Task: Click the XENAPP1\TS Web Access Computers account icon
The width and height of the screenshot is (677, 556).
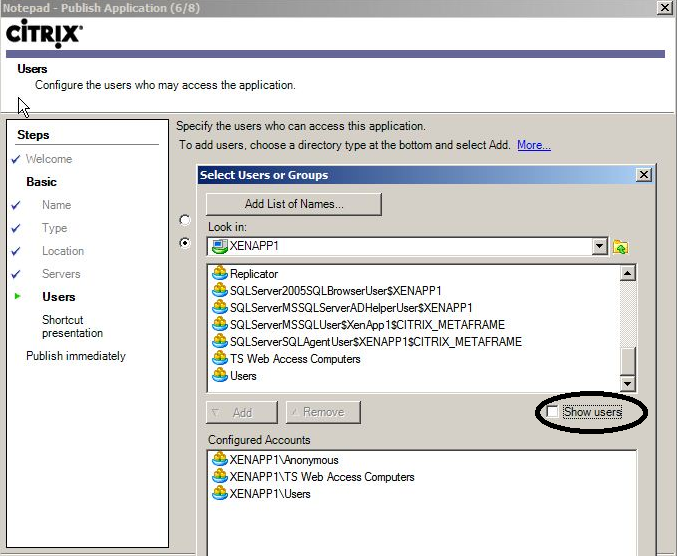Action: click(220, 477)
